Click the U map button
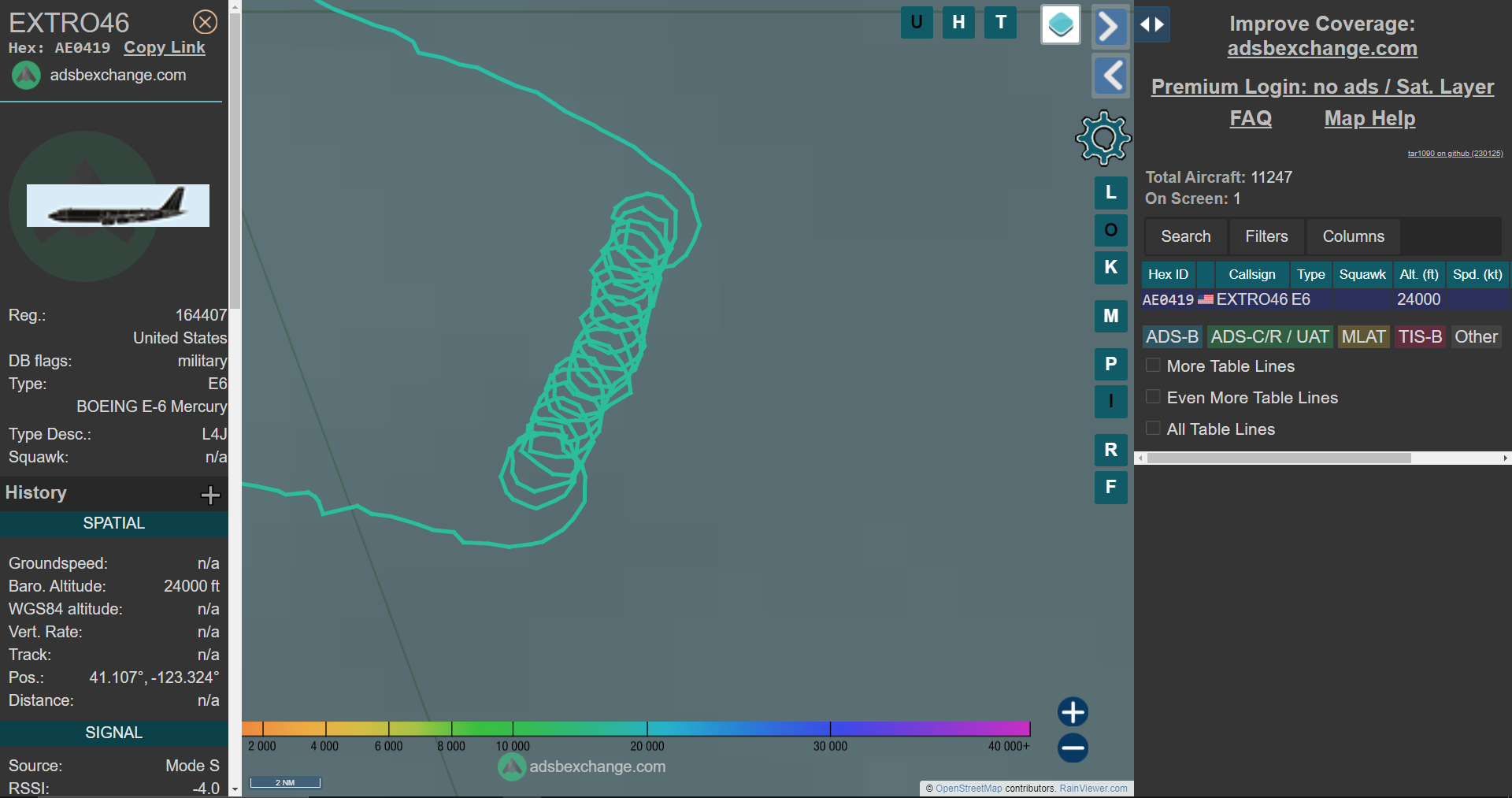 (917, 22)
